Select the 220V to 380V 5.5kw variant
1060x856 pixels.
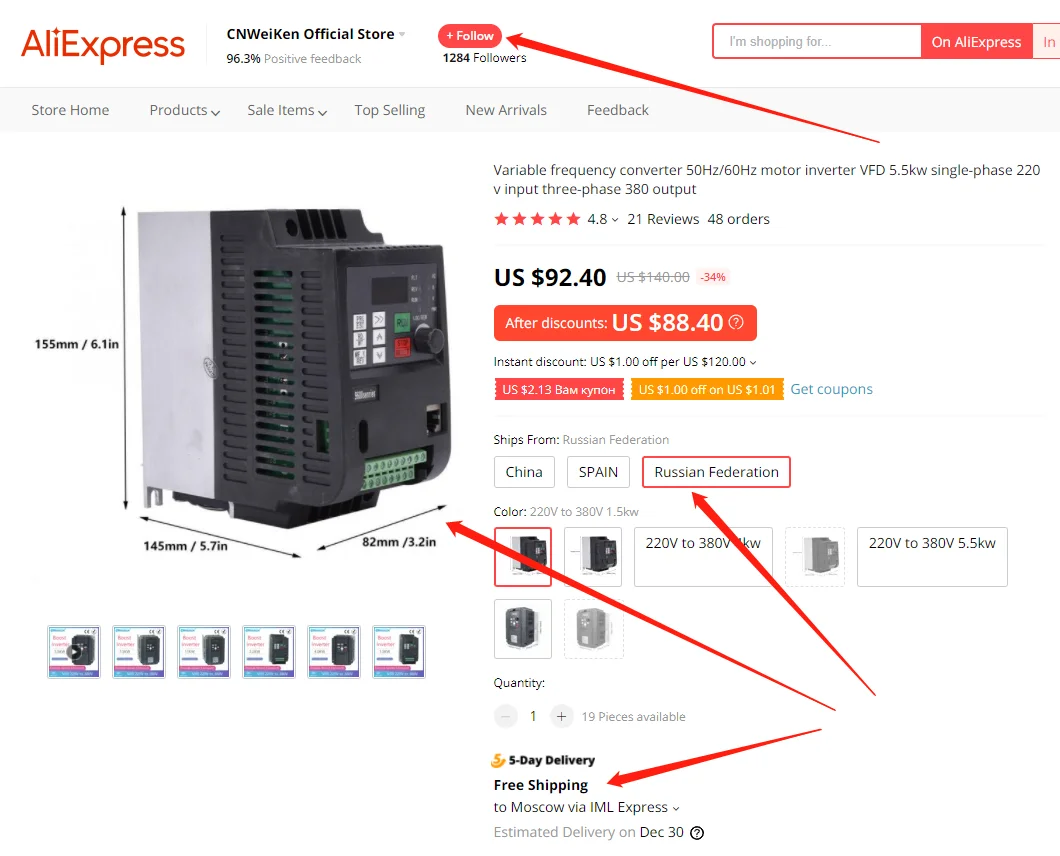click(x=932, y=556)
